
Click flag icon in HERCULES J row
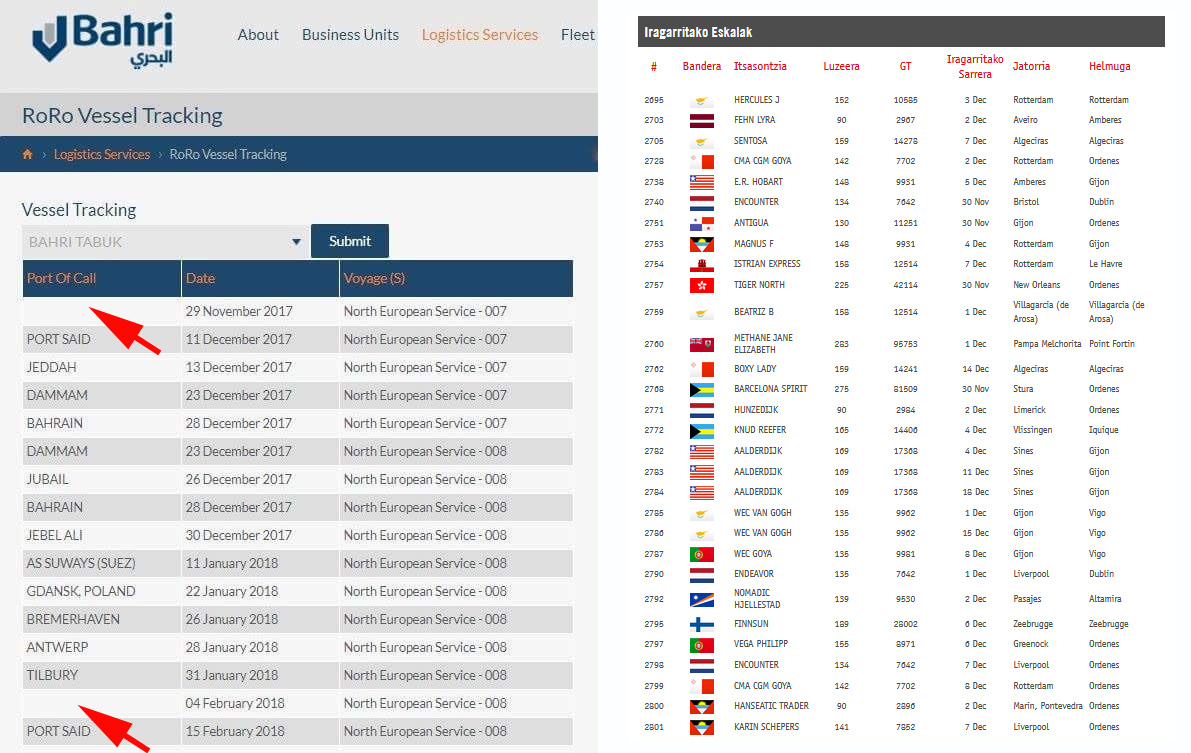702,100
